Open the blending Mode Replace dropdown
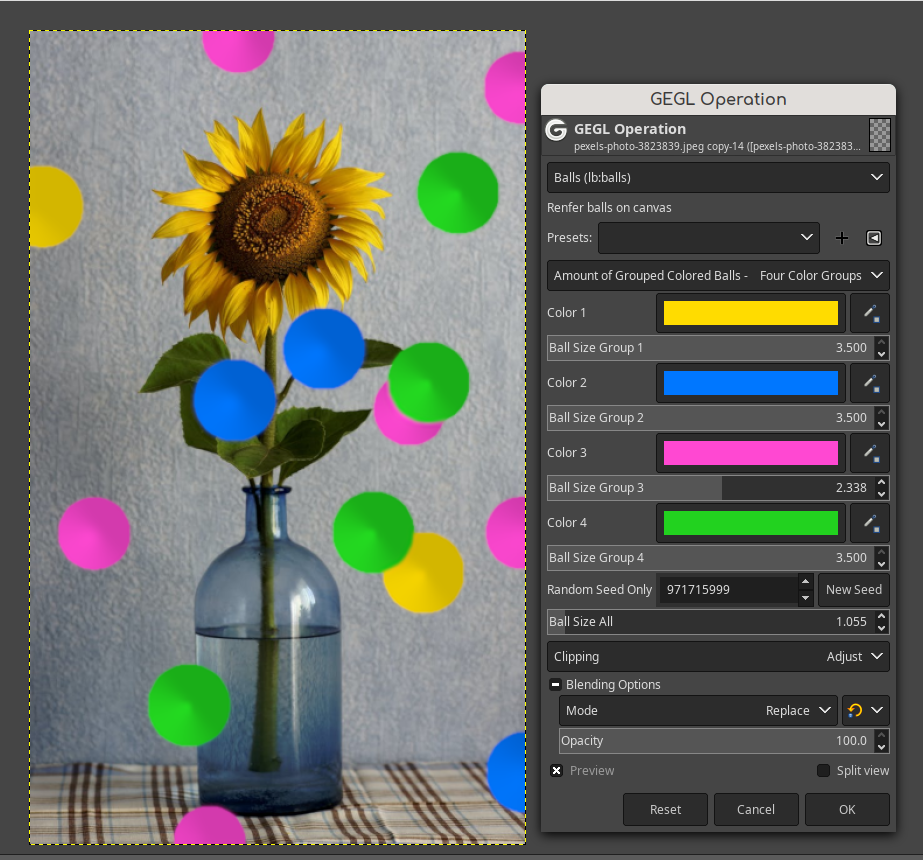 699,710
